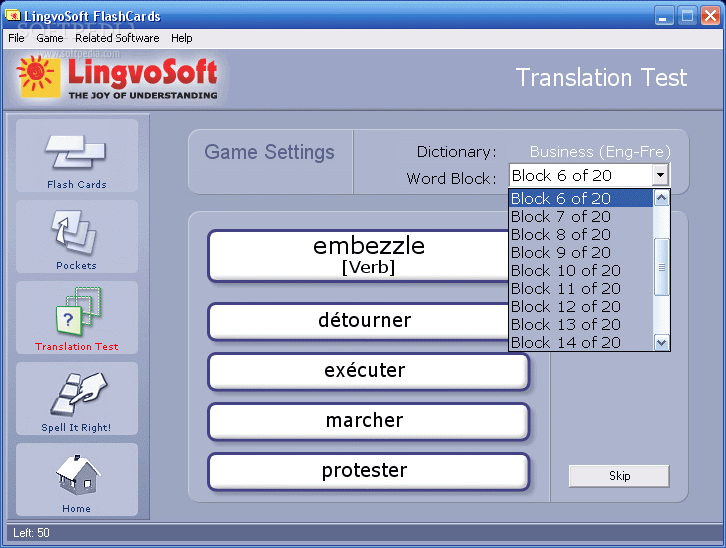This screenshot has height=548, width=726.
Task: Open the File menu
Action: coord(16,38)
